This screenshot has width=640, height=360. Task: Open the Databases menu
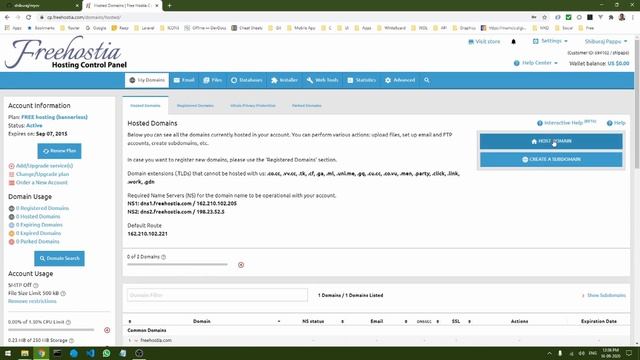coord(247,80)
